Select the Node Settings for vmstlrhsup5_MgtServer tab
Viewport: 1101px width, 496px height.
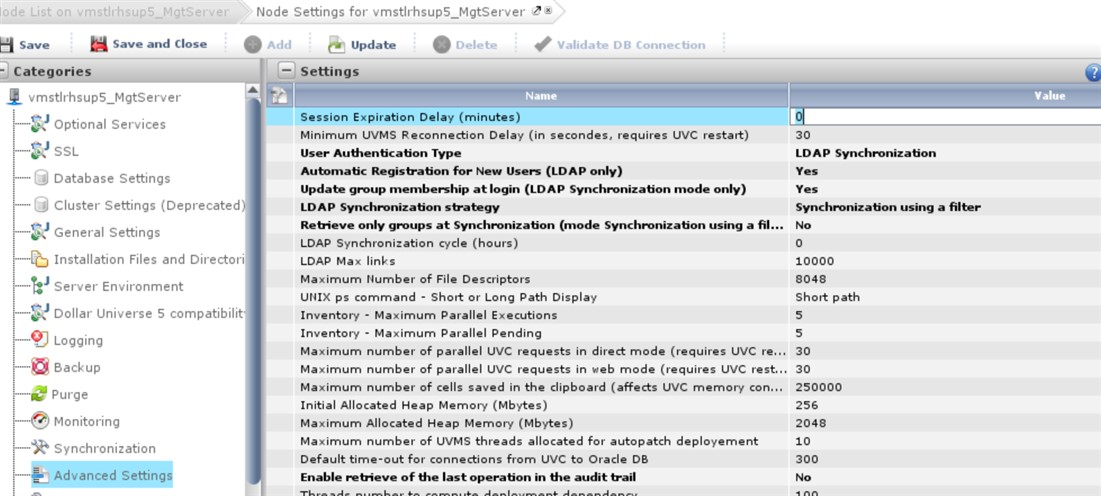coord(390,12)
